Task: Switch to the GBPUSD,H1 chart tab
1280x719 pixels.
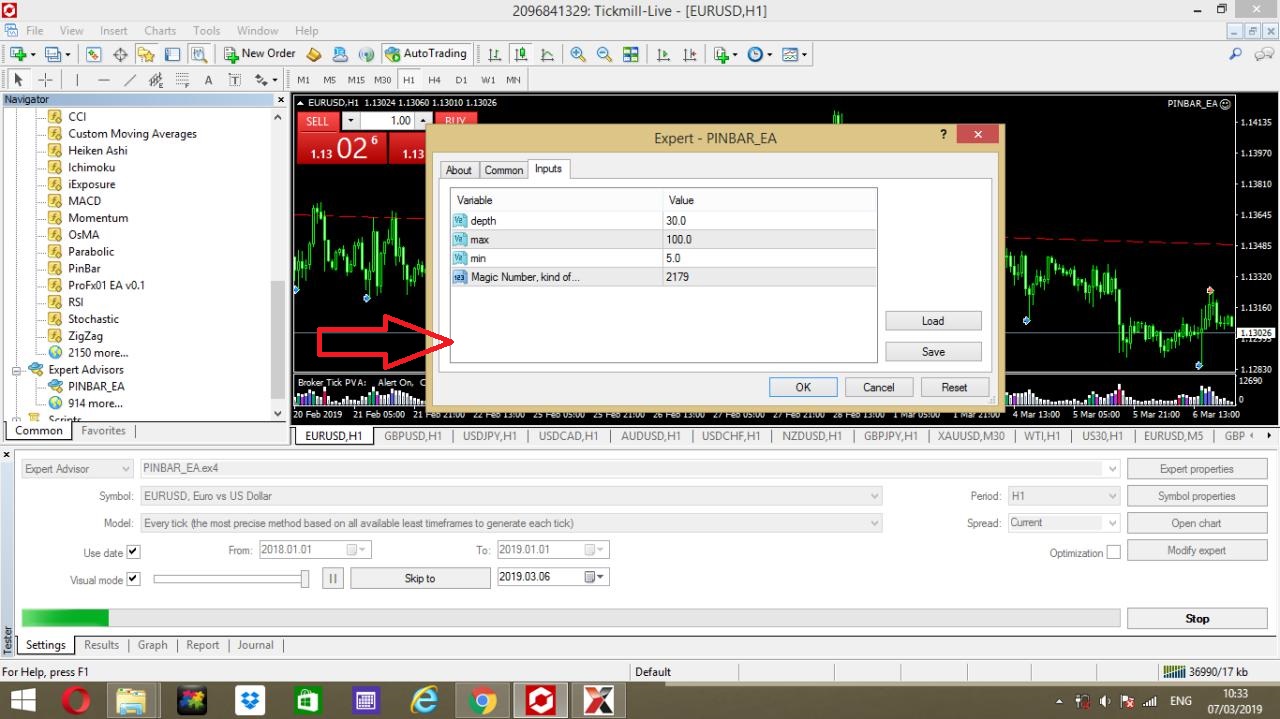Action: (x=413, y=436)
